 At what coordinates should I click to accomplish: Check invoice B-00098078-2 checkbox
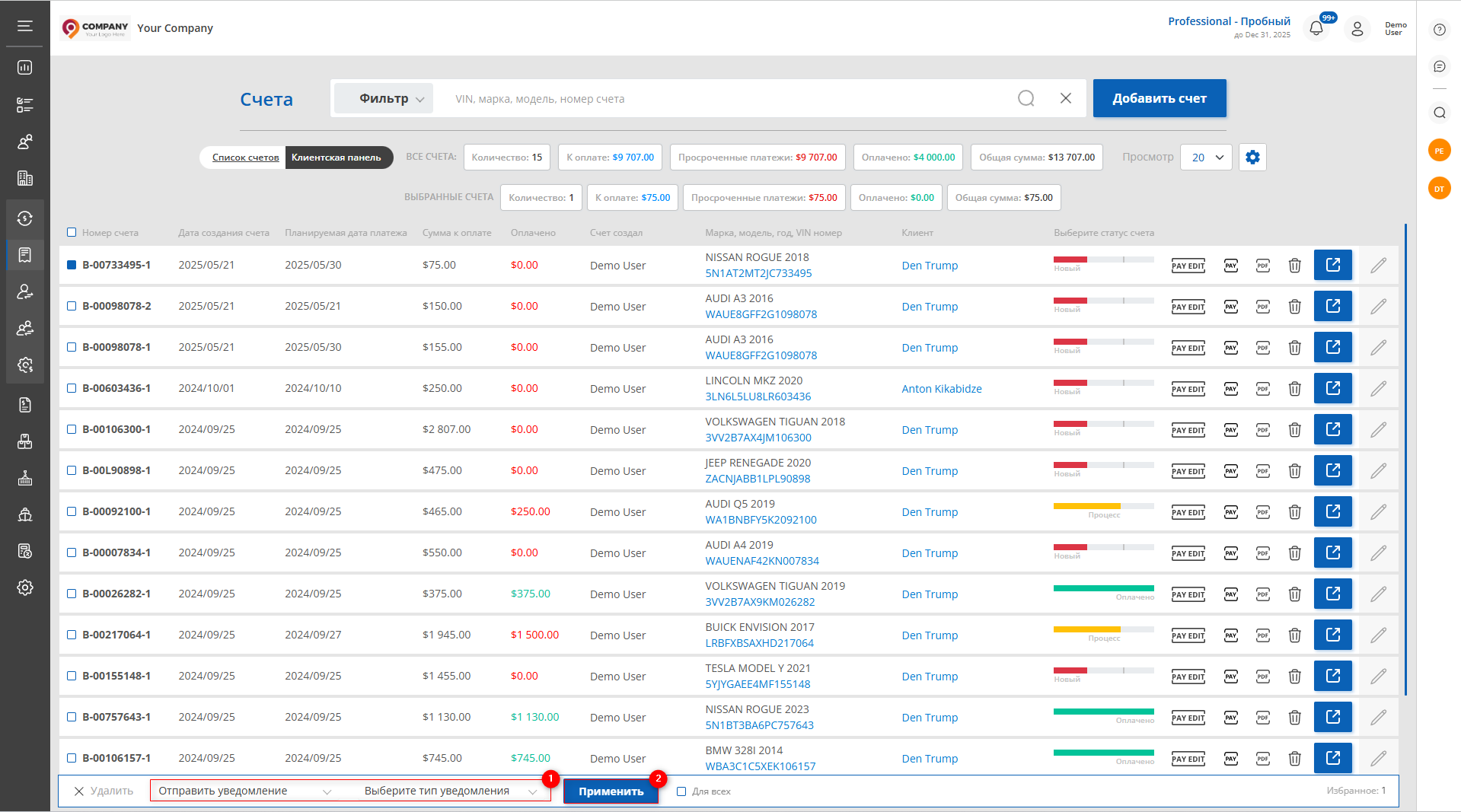pyautogui.click(x=72, y=306)
